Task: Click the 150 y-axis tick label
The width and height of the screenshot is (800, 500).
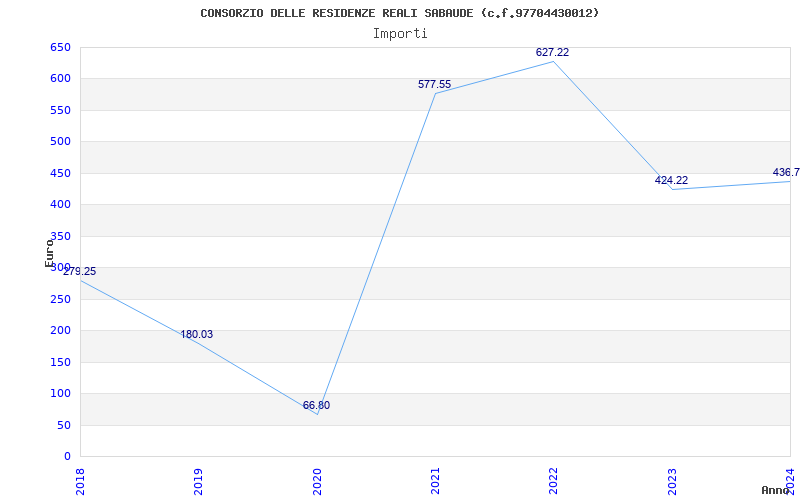Action: click(x=60, y=362)
